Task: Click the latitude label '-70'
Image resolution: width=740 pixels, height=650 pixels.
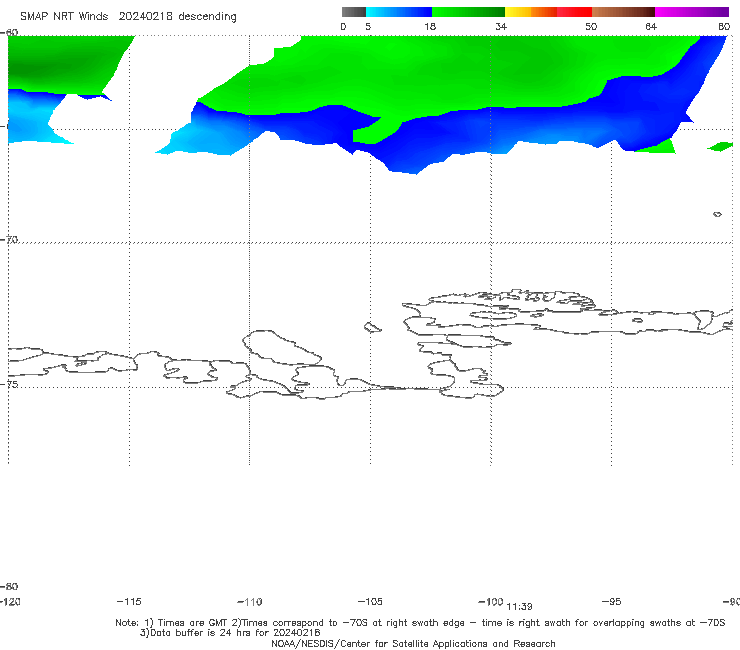Action: (9, 240)
